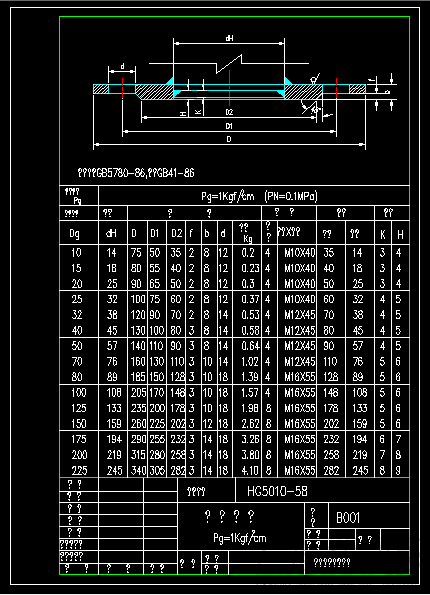Click weight value 1.98
This screenshot has height=595, width=430.
tap(250, 408)
